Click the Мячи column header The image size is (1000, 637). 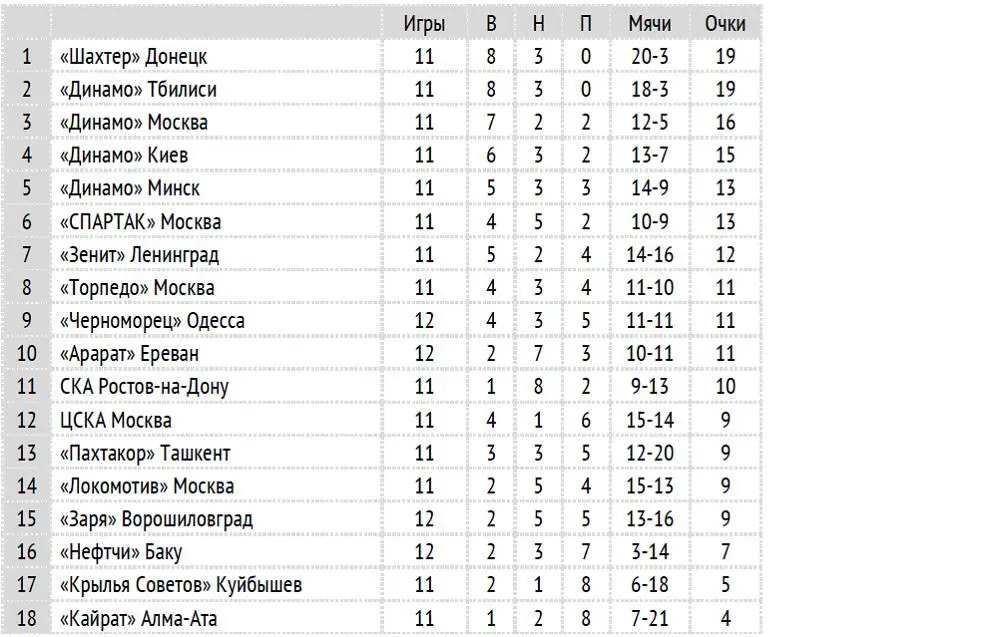point(649,24)
